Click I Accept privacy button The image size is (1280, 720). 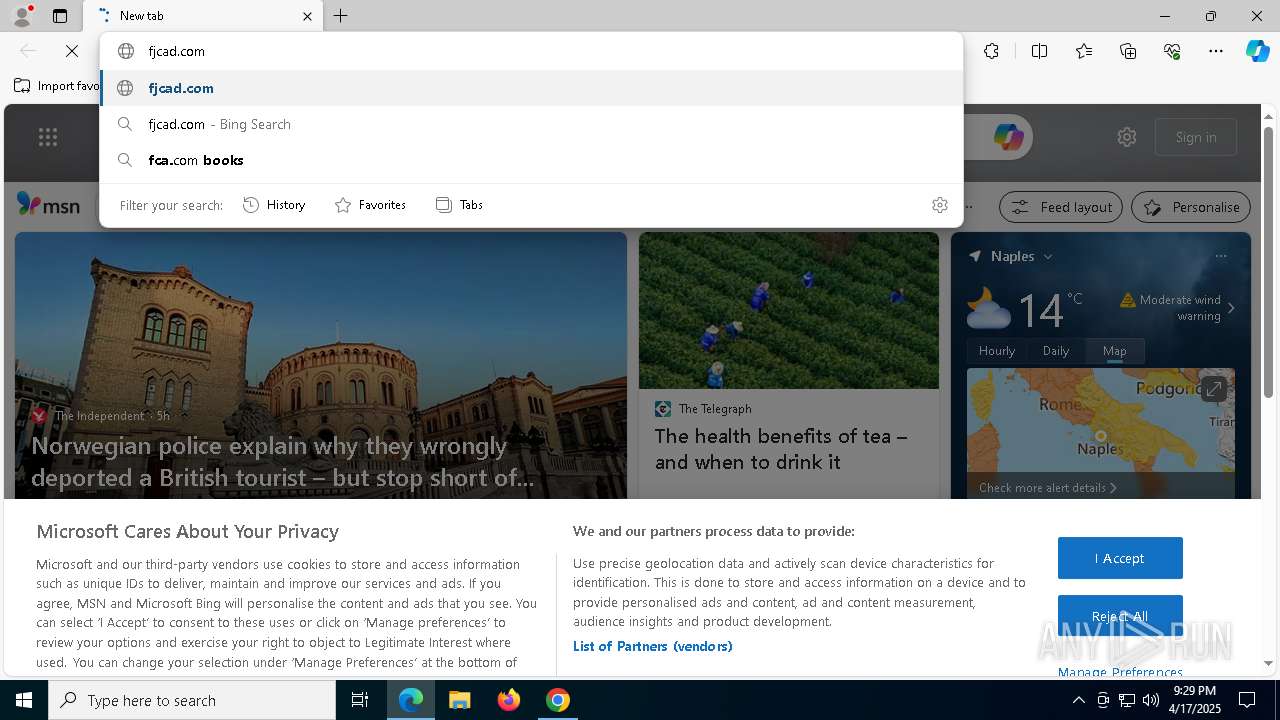coord(1120,558)
